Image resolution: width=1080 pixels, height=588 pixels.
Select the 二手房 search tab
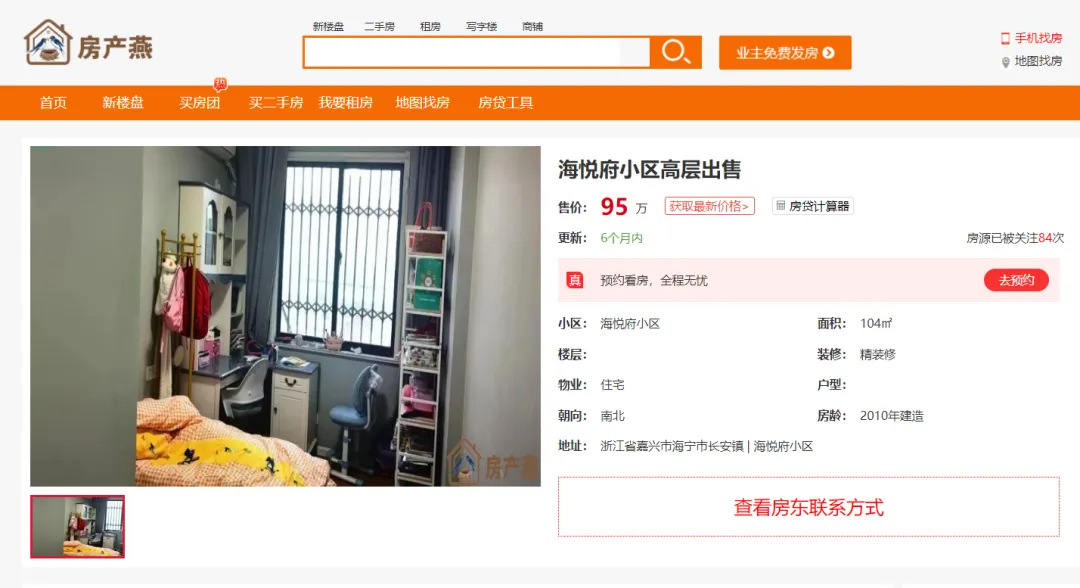click(x=380, y=27)
